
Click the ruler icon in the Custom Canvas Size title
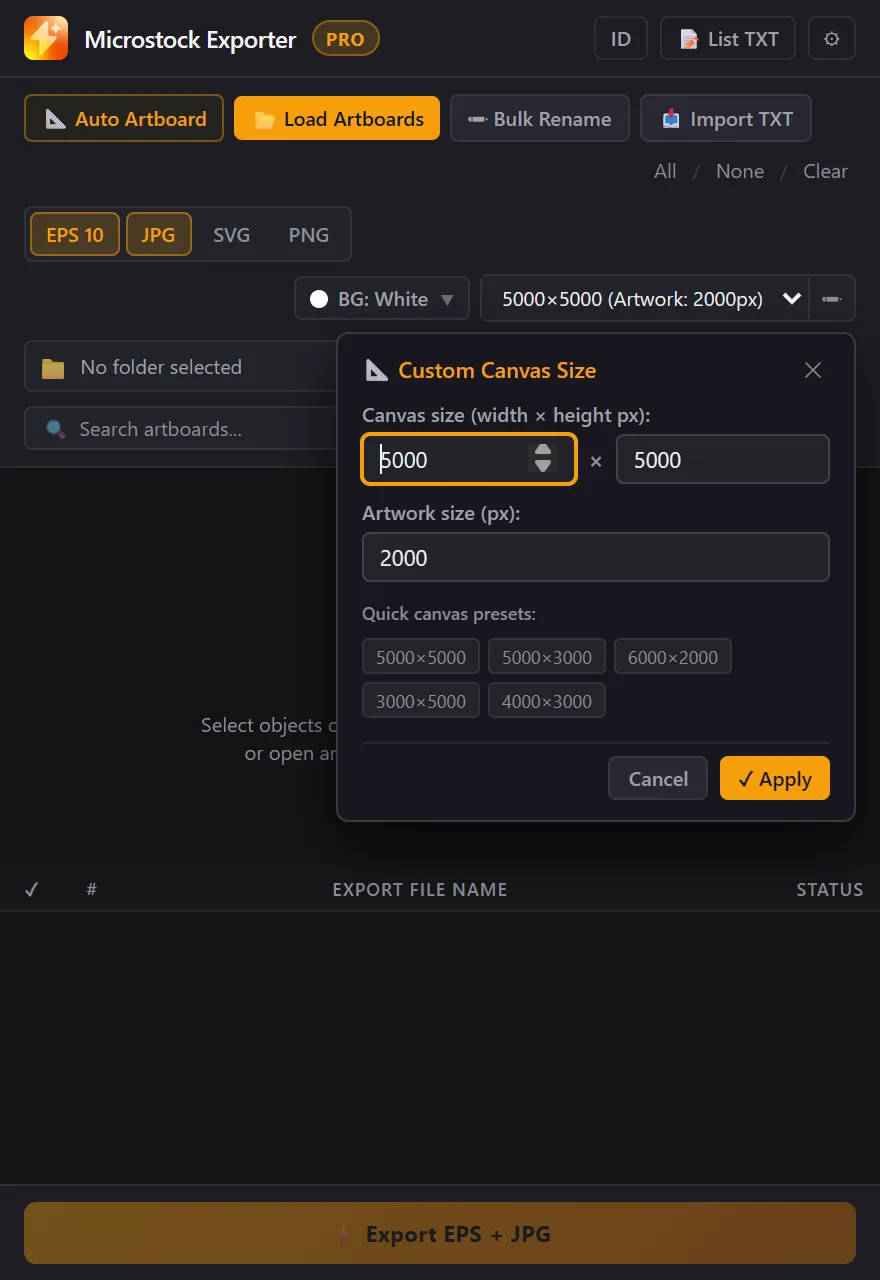pyautogui.click(x=376, y=370)
